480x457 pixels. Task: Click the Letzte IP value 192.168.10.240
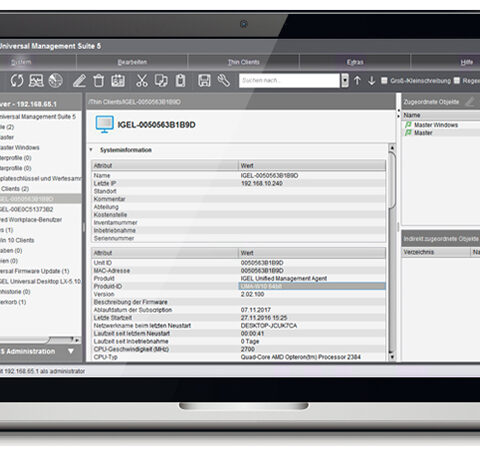click(262, 183)
